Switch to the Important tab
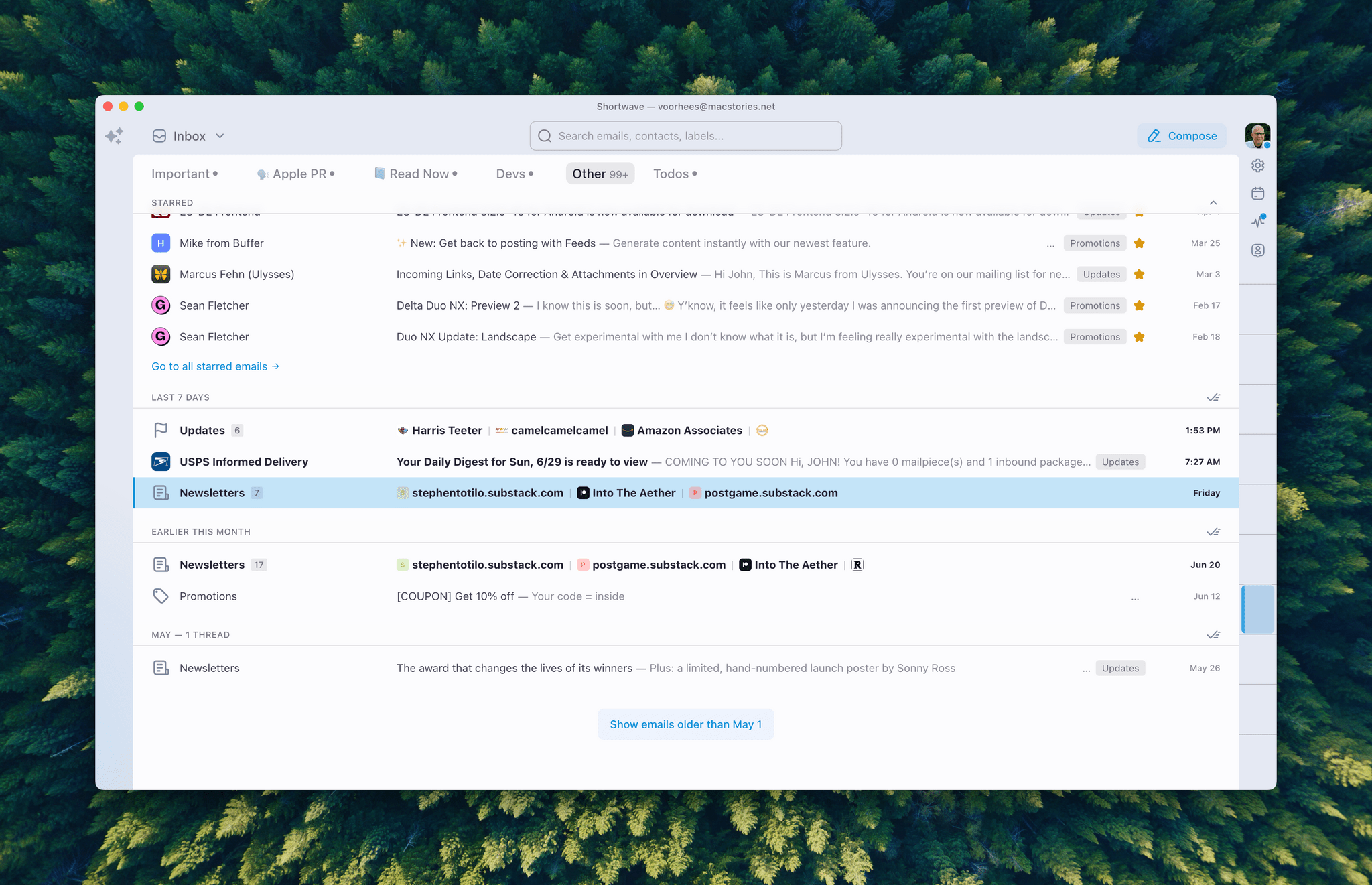 pos(184,174)
